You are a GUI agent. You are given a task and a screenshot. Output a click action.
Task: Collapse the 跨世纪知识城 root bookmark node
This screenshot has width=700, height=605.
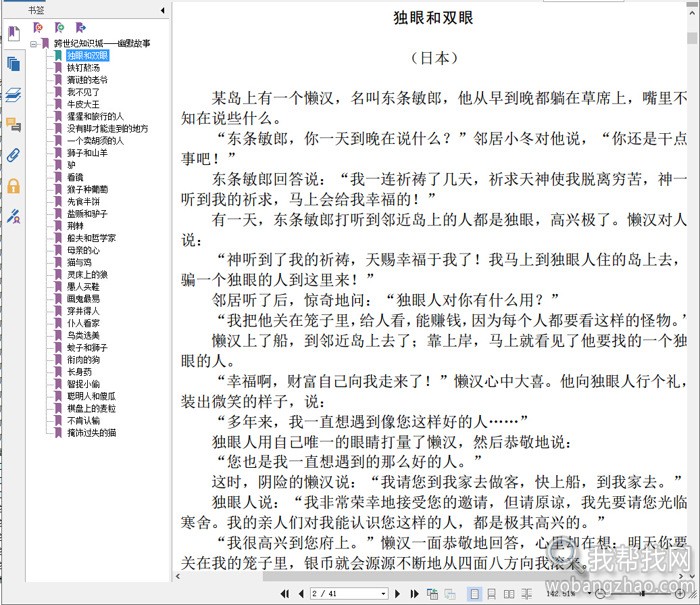[33, 44]
